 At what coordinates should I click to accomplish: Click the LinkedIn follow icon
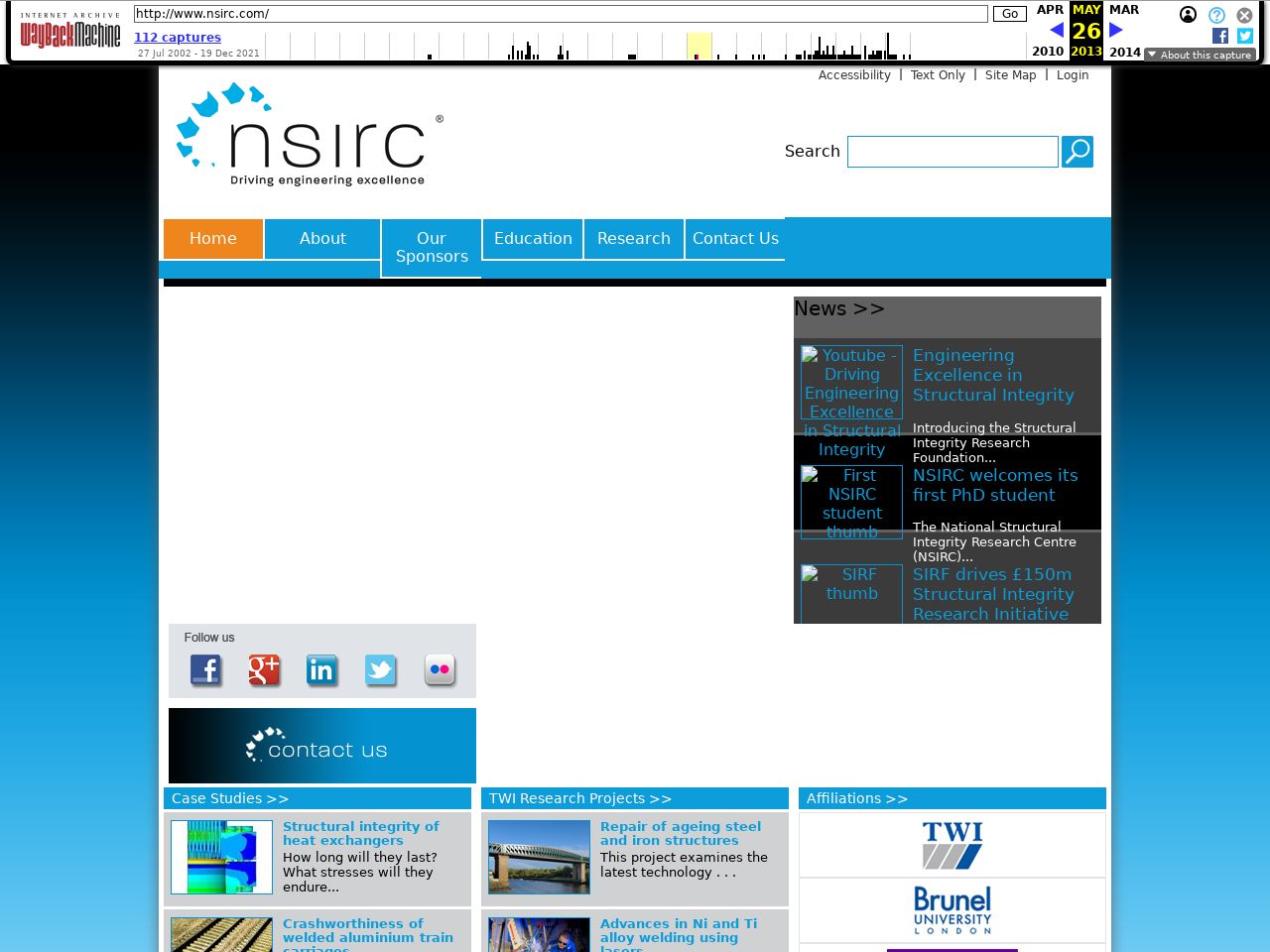321,670
